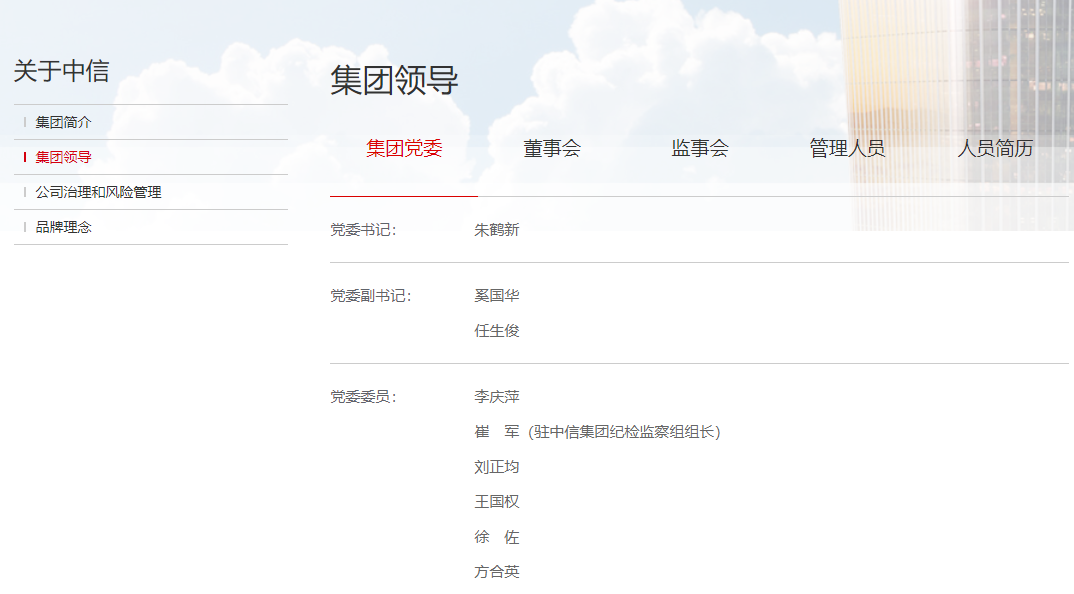Click the 党委副书记 label

[371, 296]
